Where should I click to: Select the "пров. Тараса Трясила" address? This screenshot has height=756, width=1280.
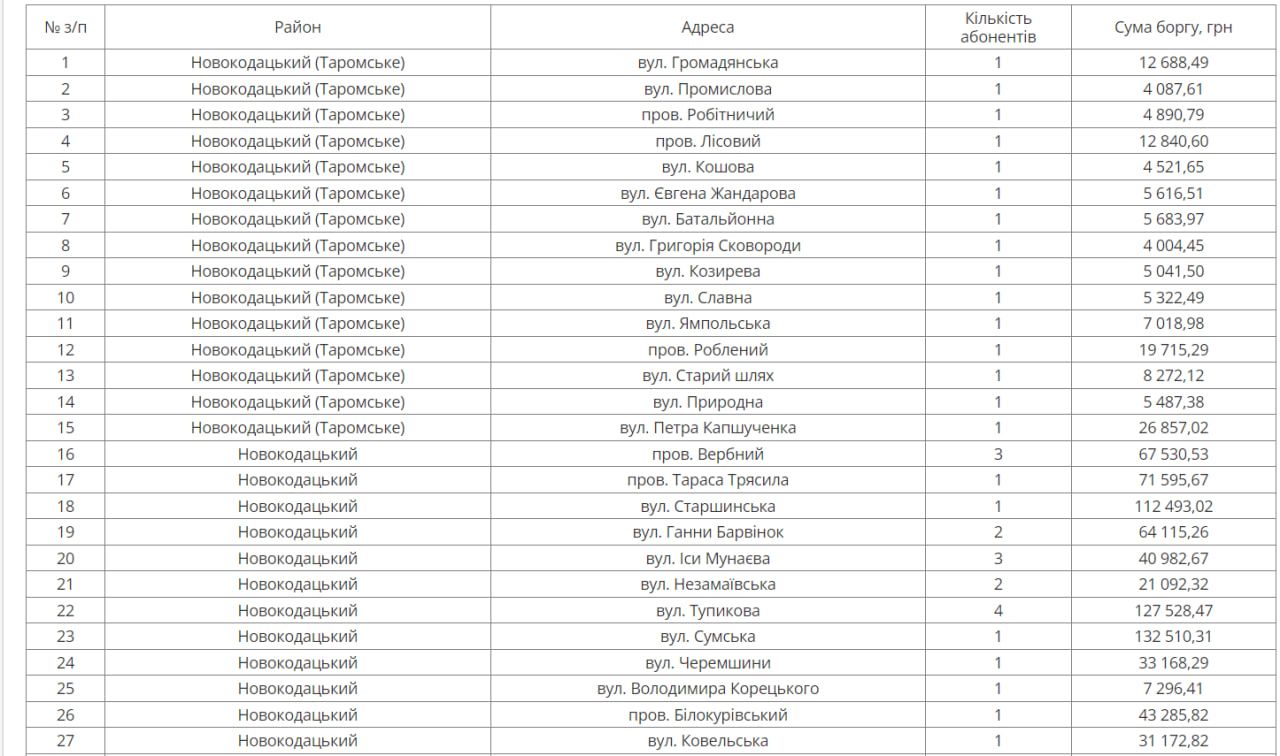707,480
